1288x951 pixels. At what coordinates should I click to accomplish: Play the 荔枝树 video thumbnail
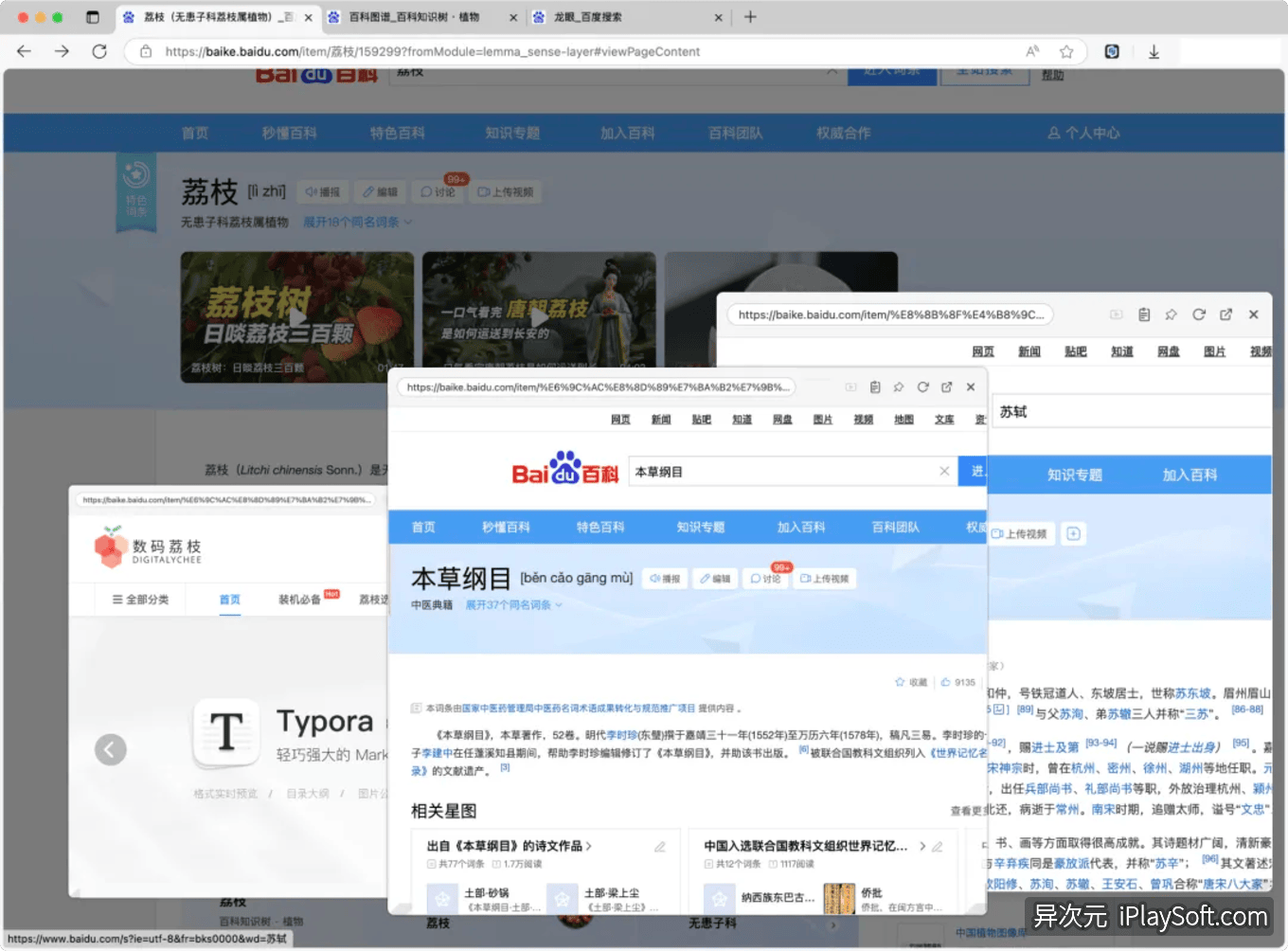296,317
